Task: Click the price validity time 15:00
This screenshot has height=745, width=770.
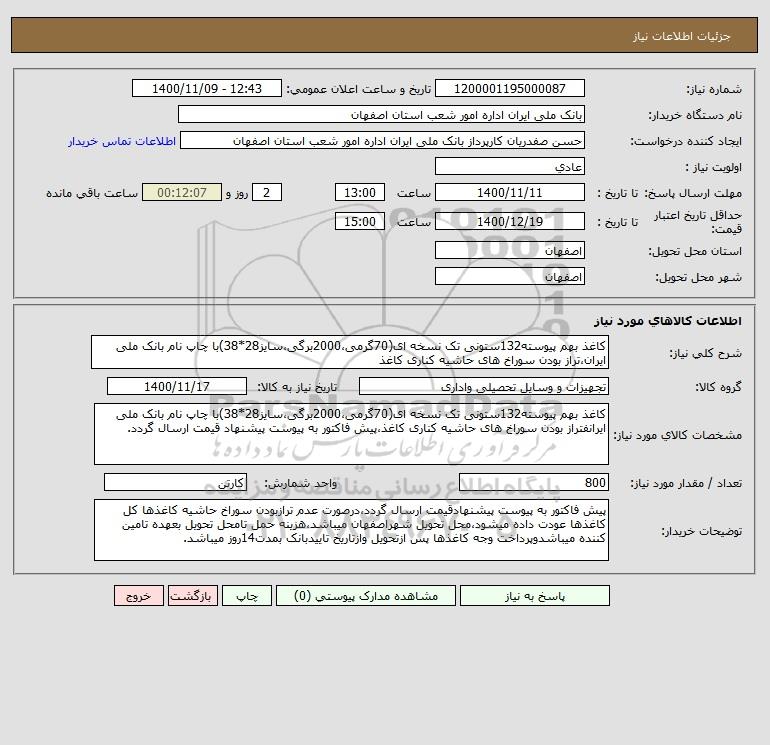Action: pos(359,221)
